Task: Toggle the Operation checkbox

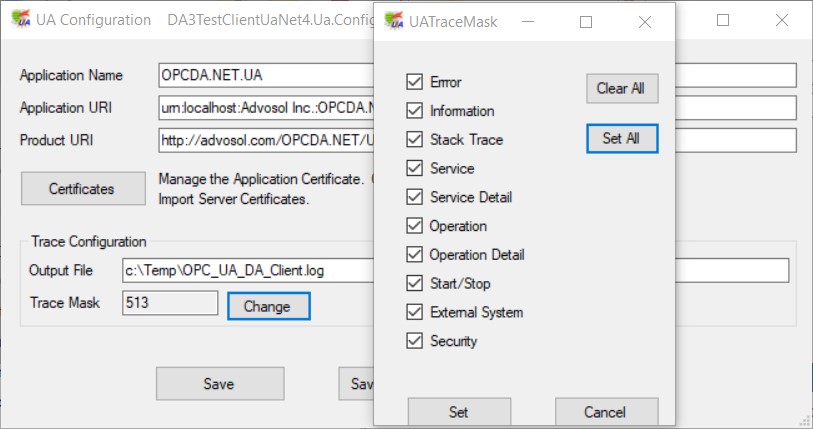Action: click(414, 226)
